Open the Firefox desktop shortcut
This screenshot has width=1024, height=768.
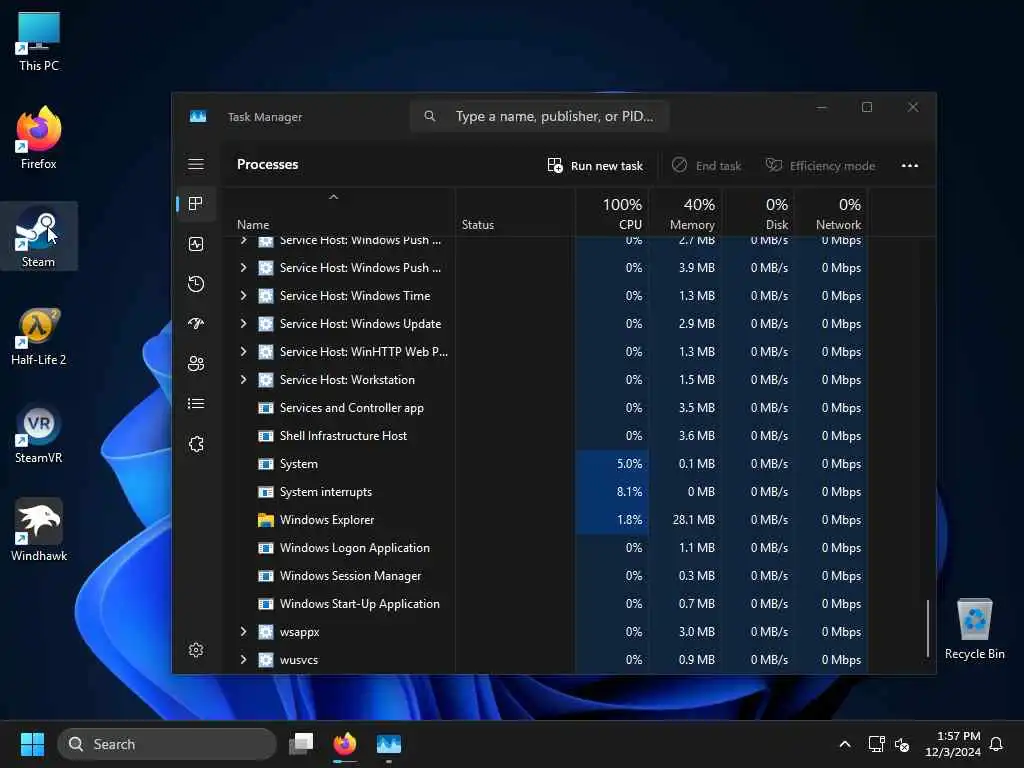39,138
